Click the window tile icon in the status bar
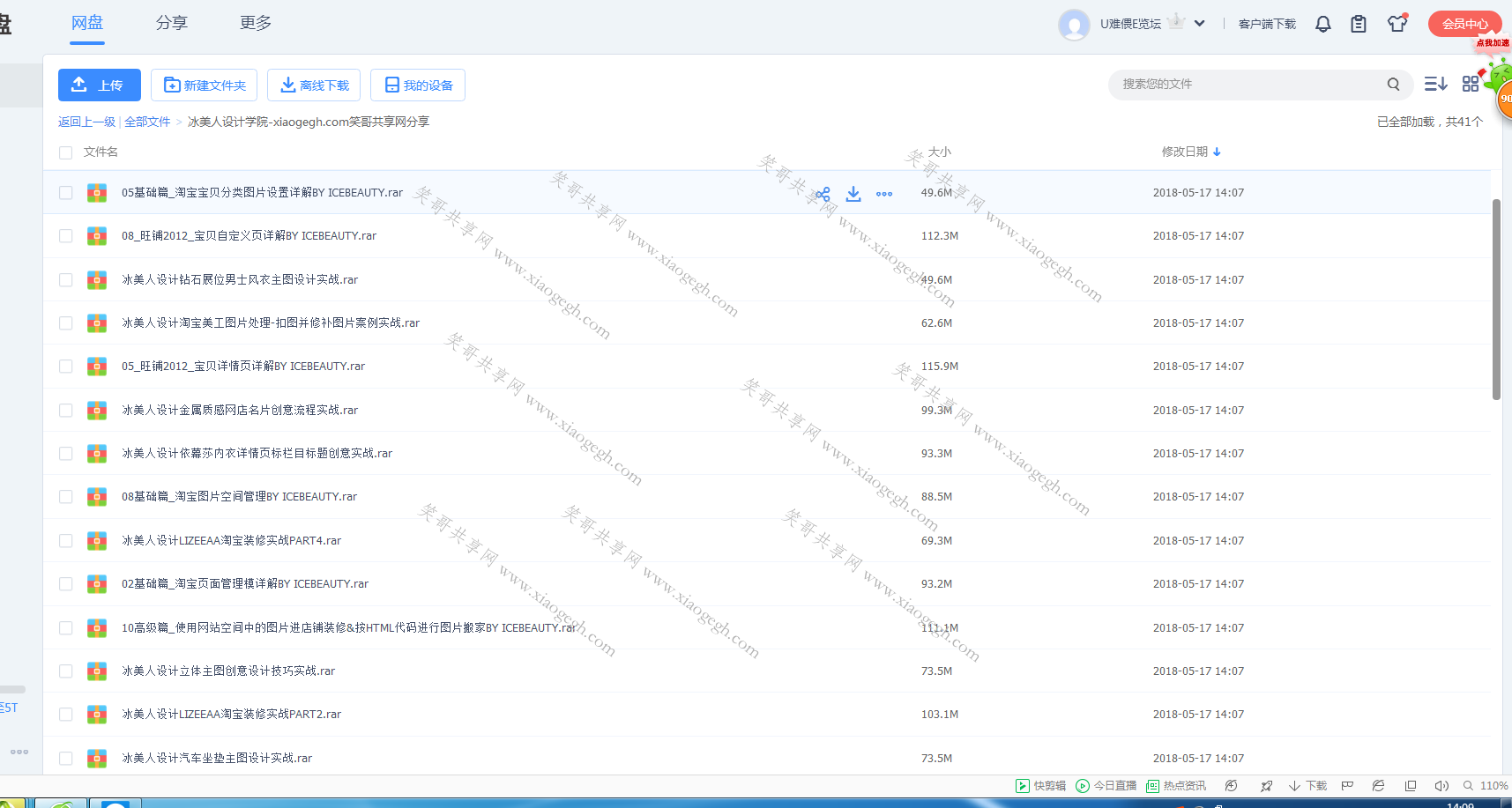This screenshot has height=808, width=1512. click(x=1411, y=786)
